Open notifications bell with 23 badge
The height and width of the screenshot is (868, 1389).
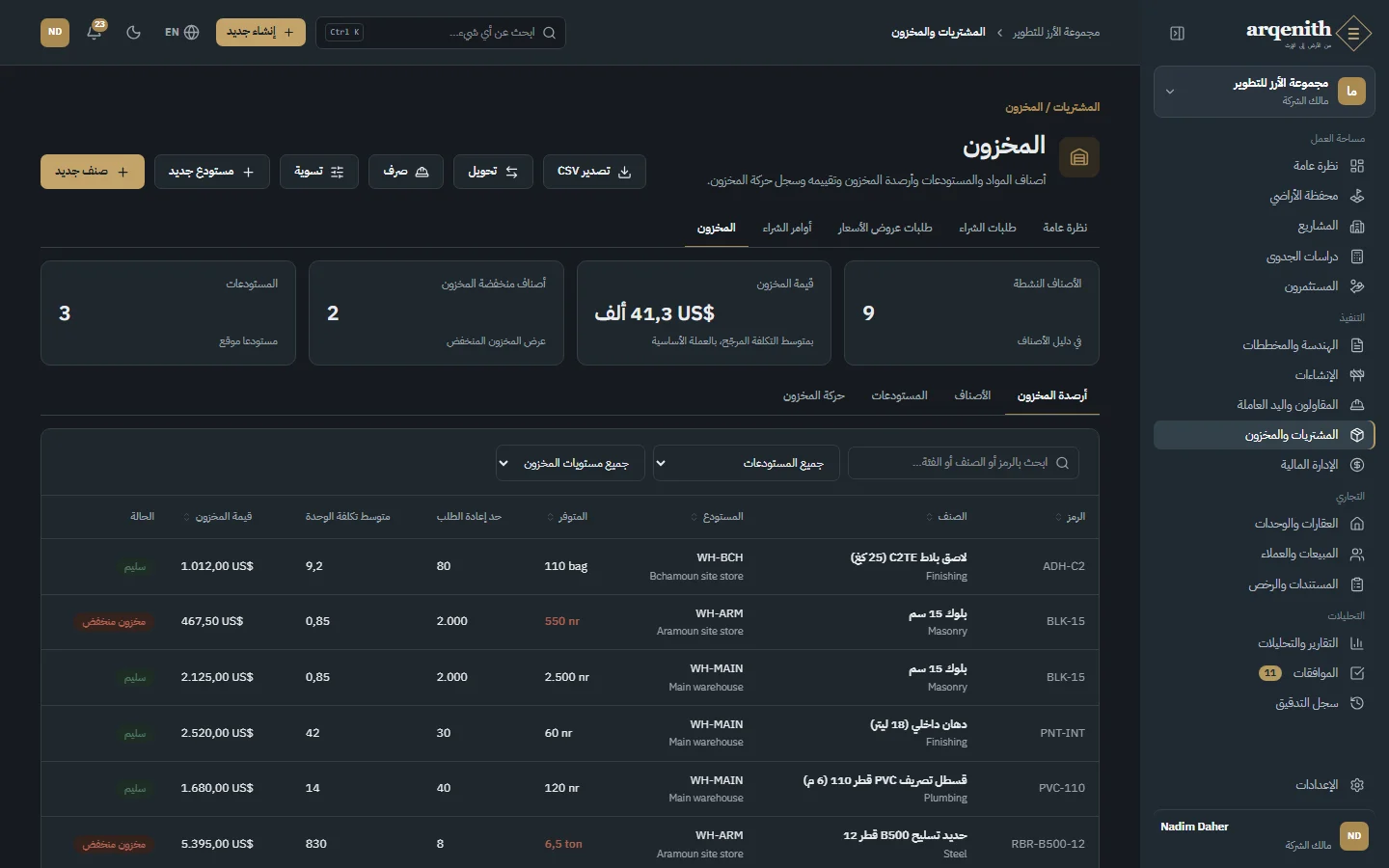click(95, 32)
